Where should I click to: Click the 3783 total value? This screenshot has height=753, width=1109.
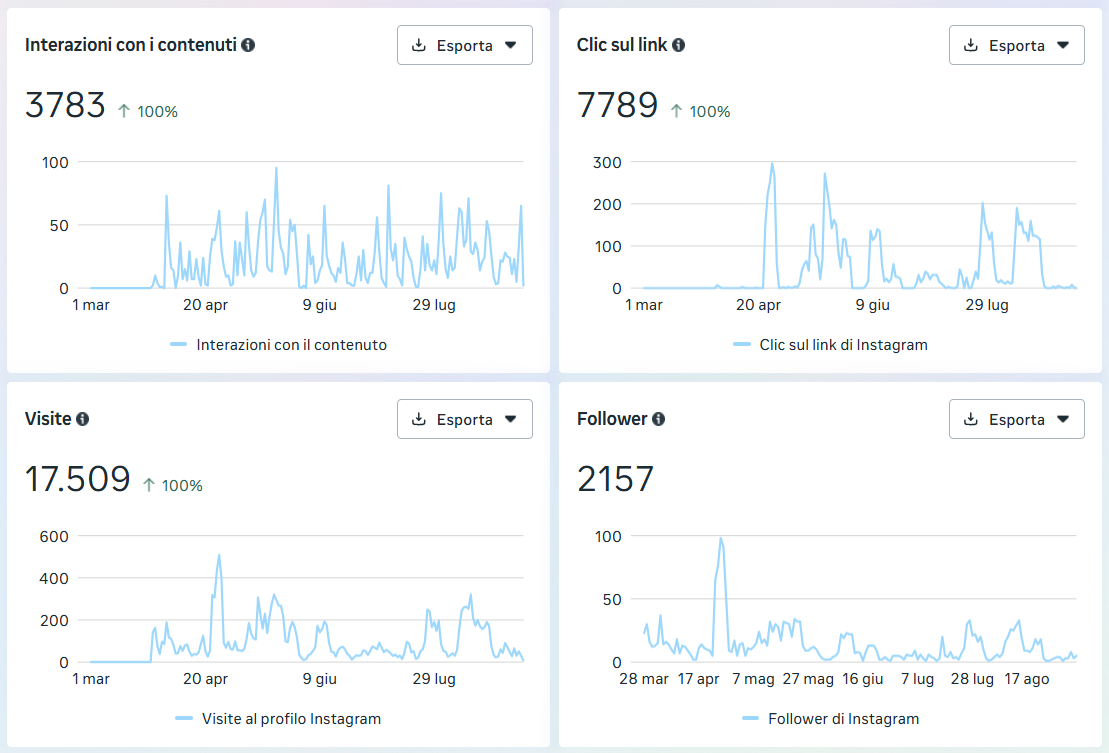[65, 105]
